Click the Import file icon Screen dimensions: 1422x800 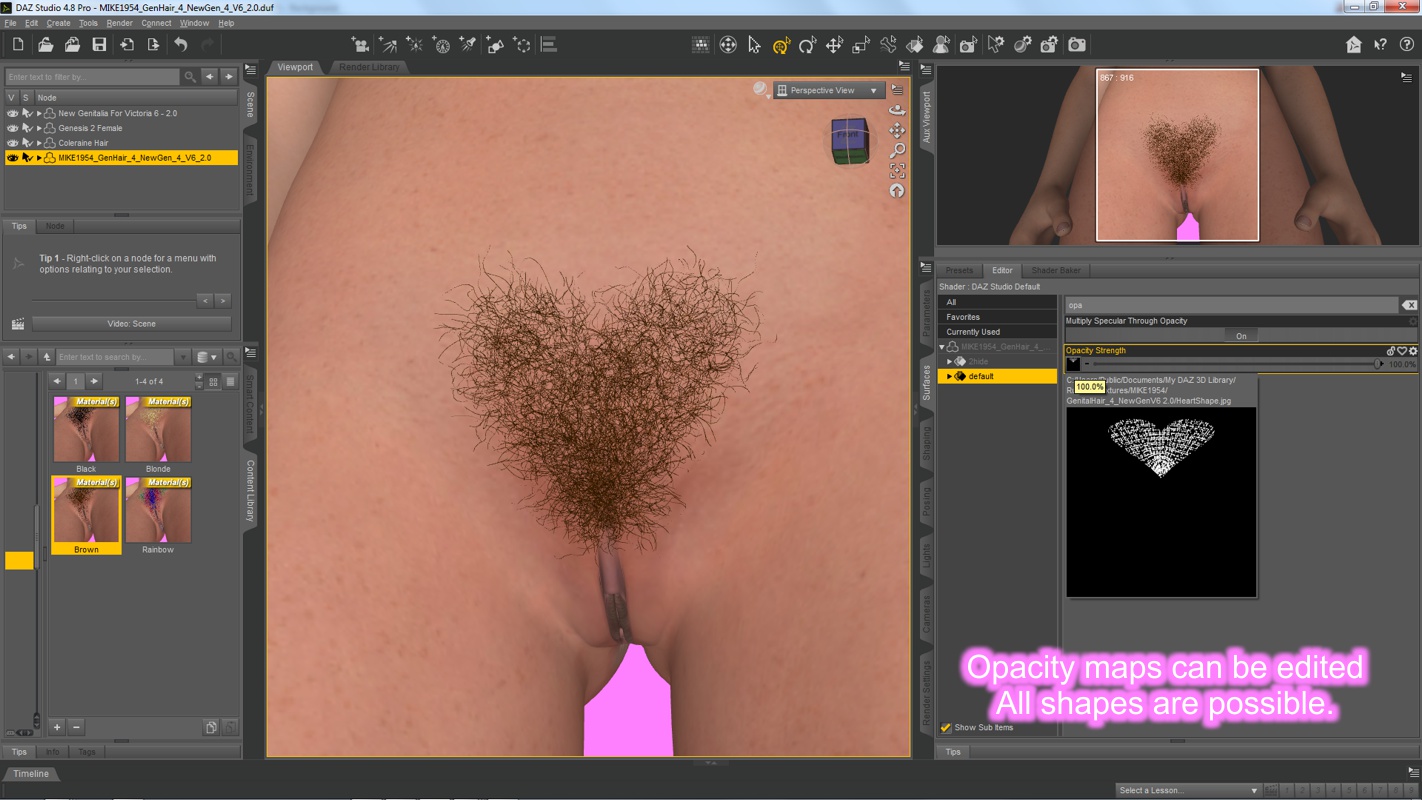point(126,45)
